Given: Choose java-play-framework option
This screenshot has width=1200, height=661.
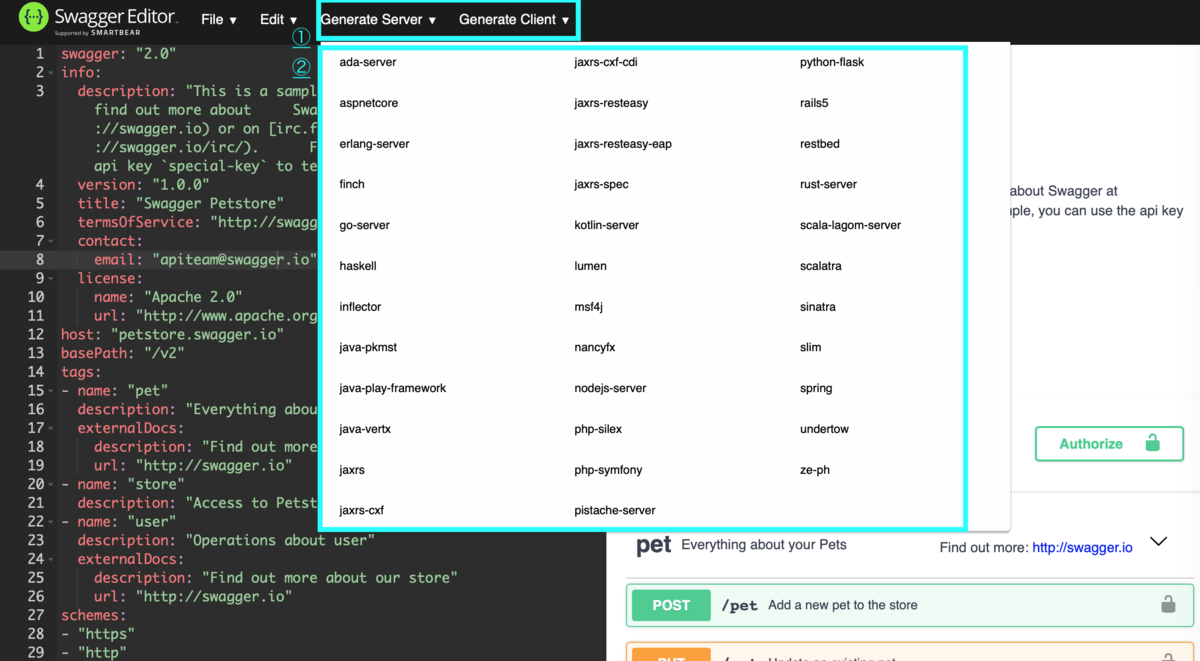Looking at the screenshot, I should [393, 388].
